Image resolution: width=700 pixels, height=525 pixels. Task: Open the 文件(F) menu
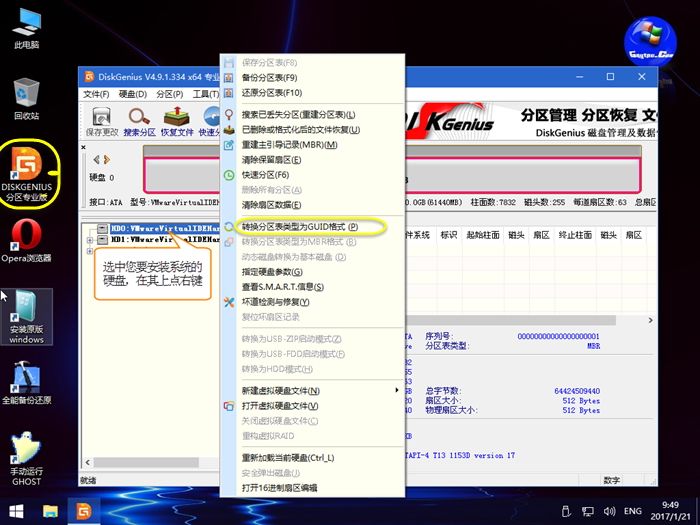[96, 94]
